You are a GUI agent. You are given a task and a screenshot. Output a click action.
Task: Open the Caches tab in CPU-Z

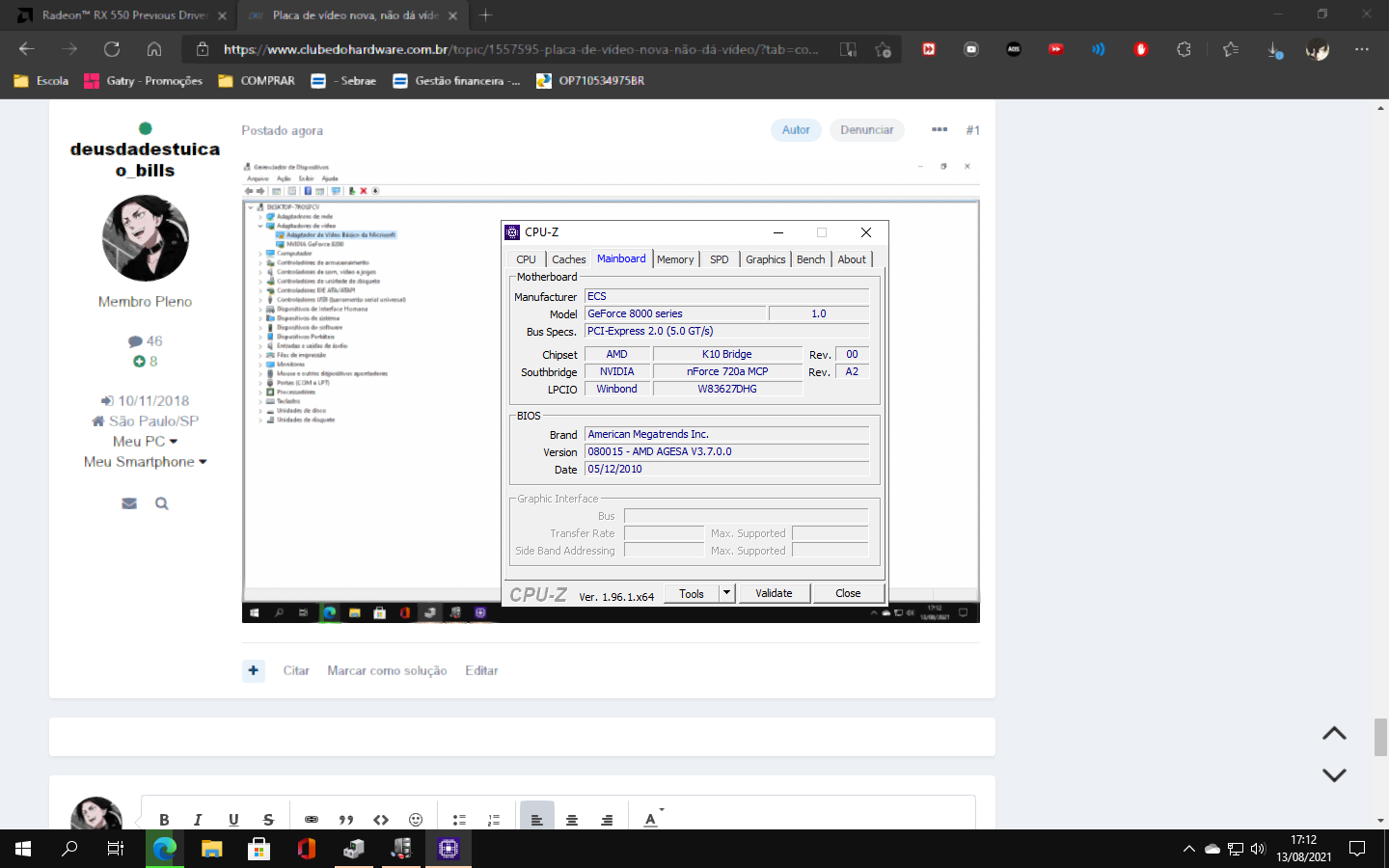(x=568, y=259)
